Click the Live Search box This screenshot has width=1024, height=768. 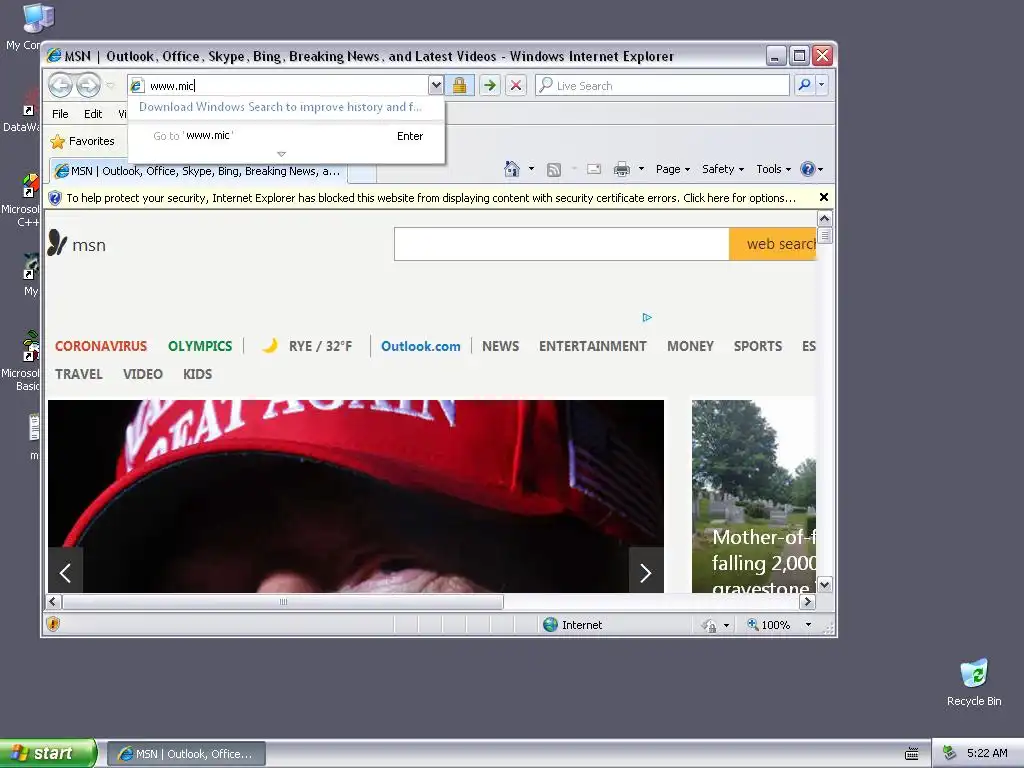click(662, 86)
